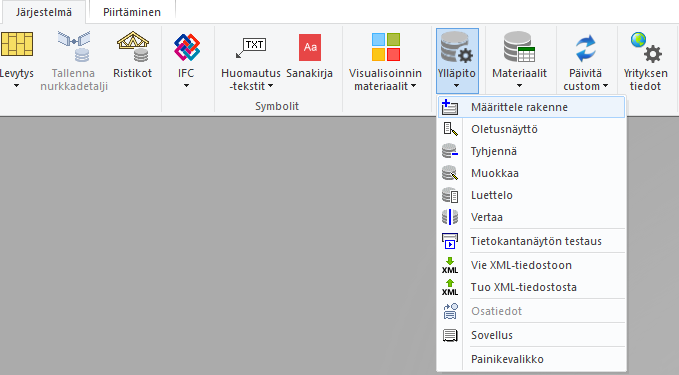
Task: Click the Sovellus list icon
Action: click(450, 335)
